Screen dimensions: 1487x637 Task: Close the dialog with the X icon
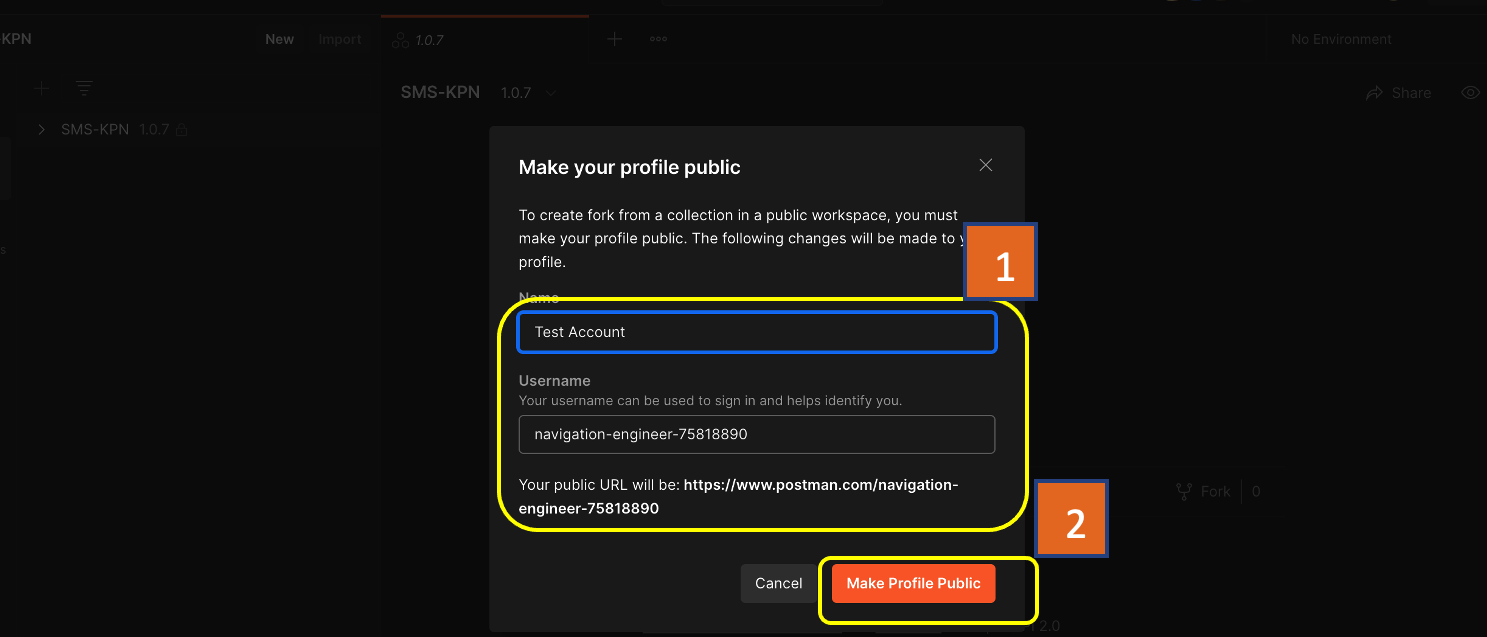point(986,165)
